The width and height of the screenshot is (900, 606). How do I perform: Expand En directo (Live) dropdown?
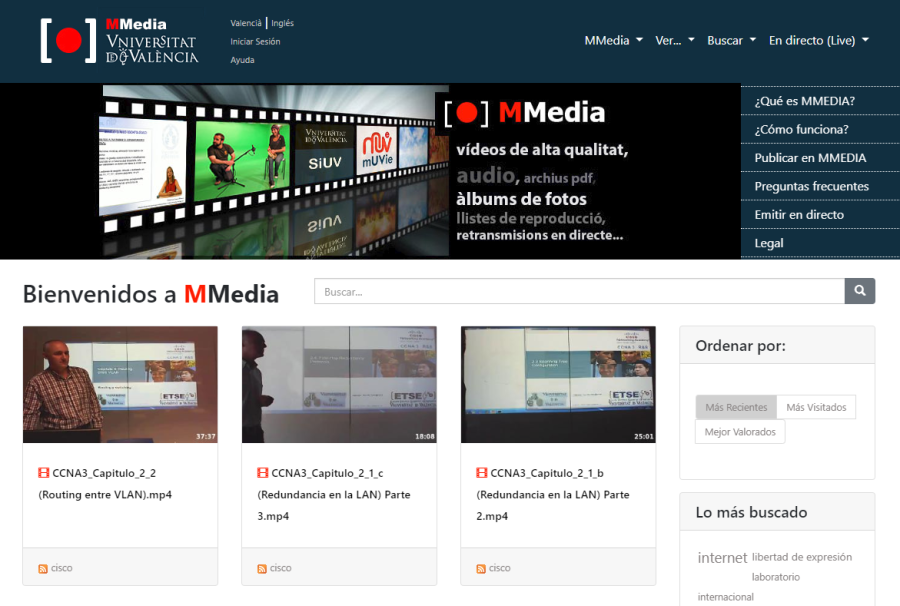(818, 40)
